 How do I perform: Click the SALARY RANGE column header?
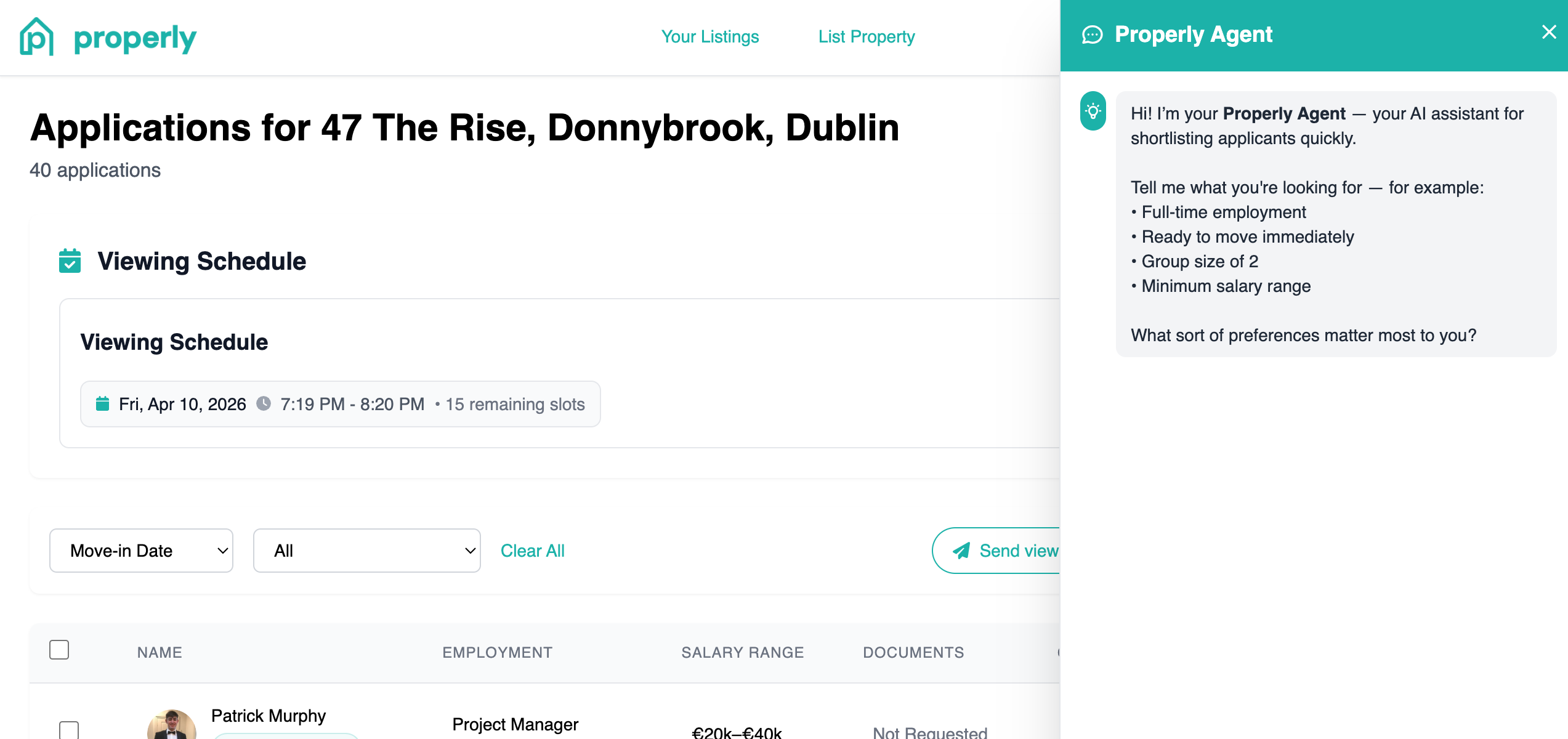[742, 652]
